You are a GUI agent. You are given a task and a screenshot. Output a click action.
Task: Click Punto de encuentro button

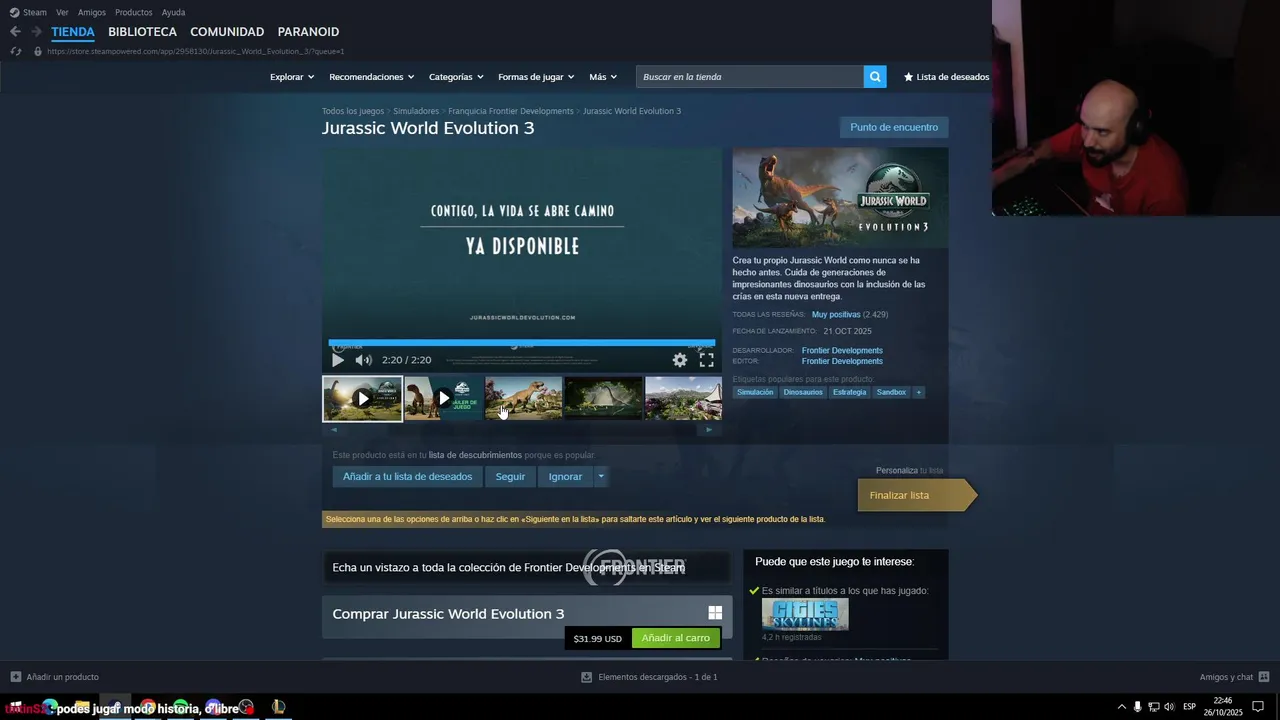894,127
